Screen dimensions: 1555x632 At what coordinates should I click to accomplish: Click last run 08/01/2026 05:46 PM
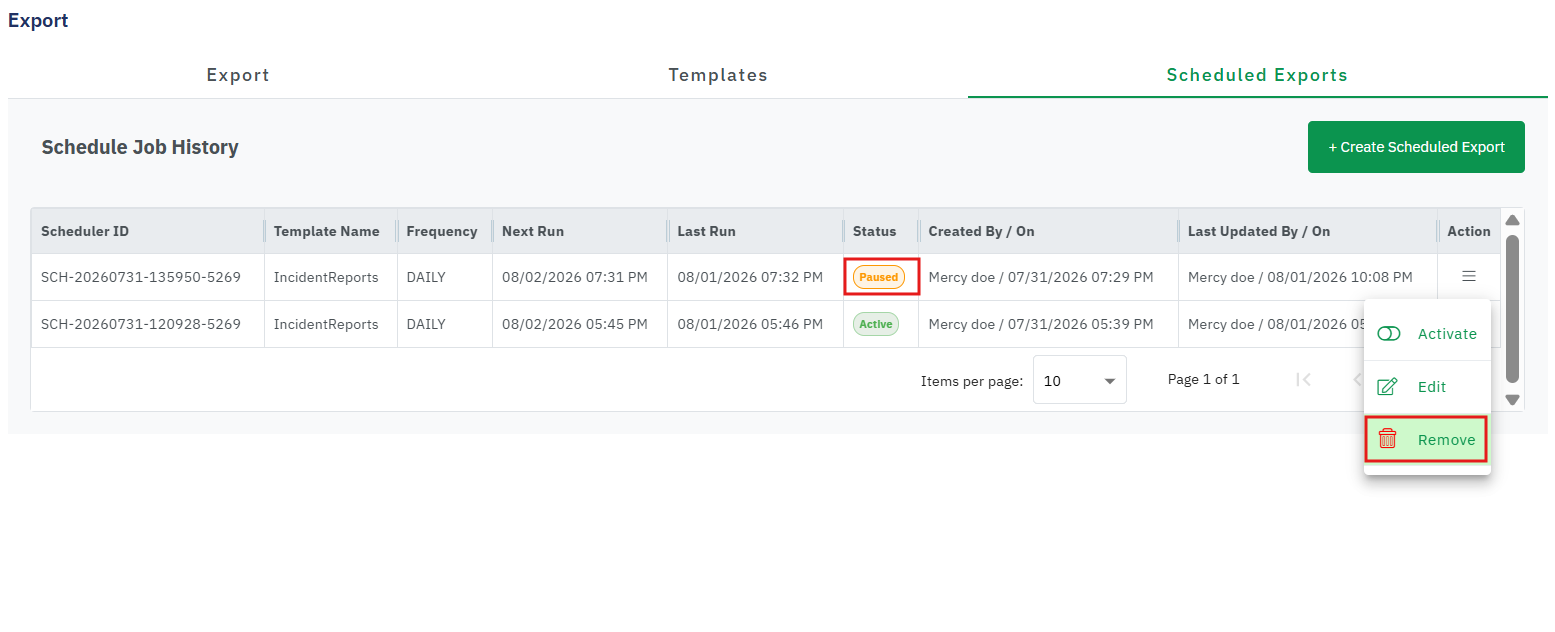(750, 324)
